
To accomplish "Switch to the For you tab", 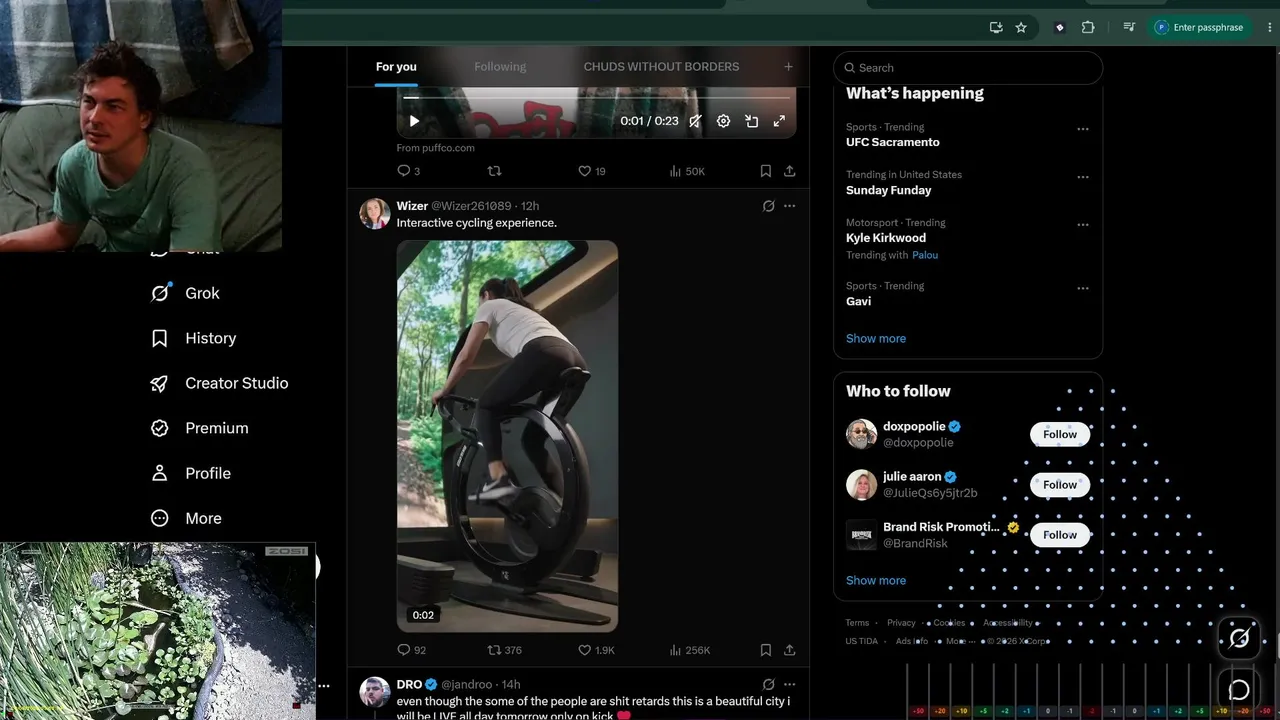I will point(396,67).
